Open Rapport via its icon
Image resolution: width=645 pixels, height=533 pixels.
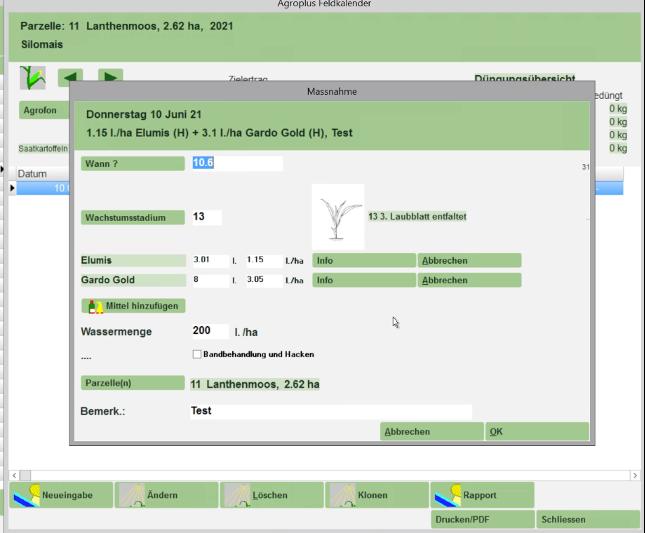pyautogui.click(x=448, y=494)
